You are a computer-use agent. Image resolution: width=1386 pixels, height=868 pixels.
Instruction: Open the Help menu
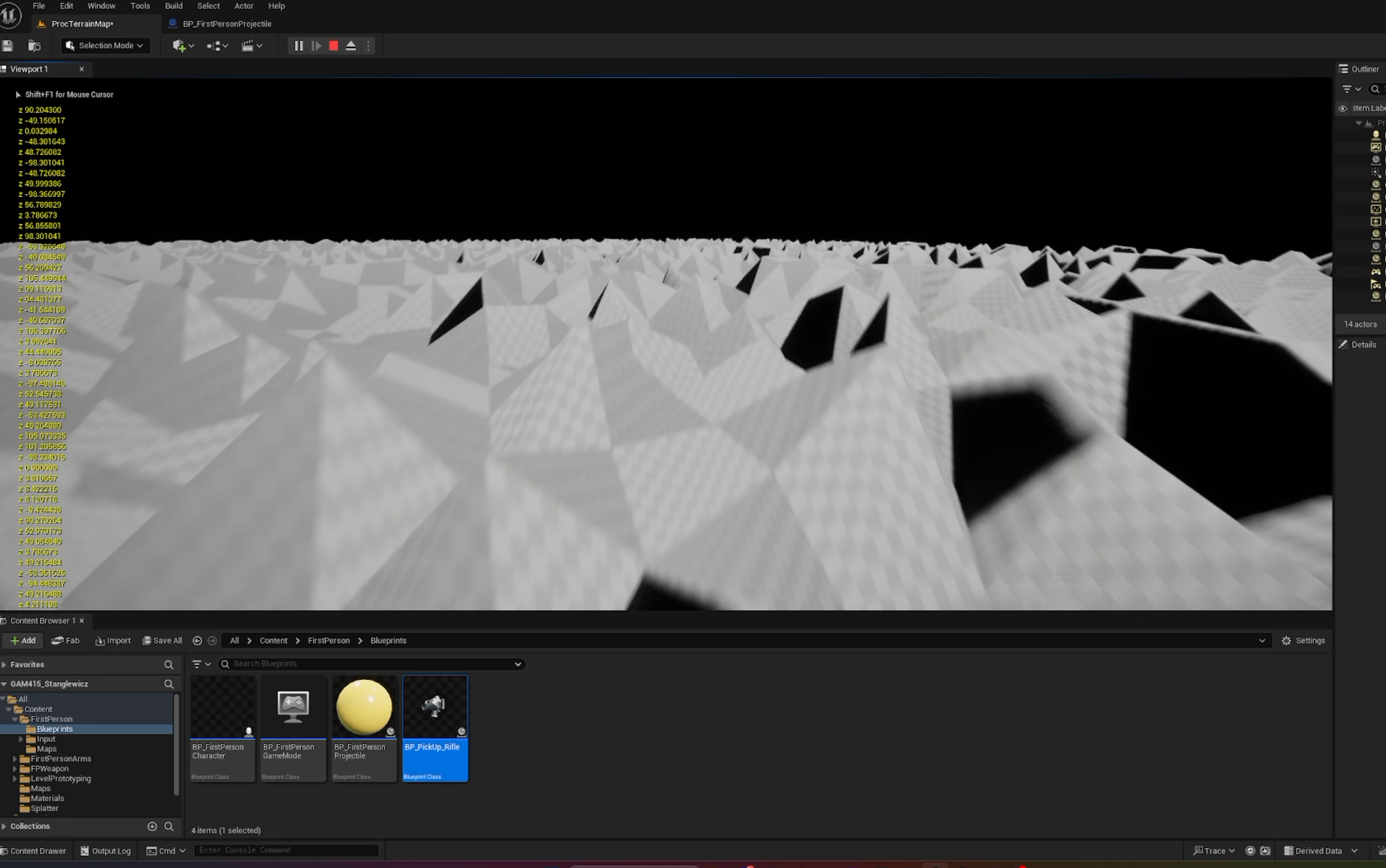tap(276, 6)
